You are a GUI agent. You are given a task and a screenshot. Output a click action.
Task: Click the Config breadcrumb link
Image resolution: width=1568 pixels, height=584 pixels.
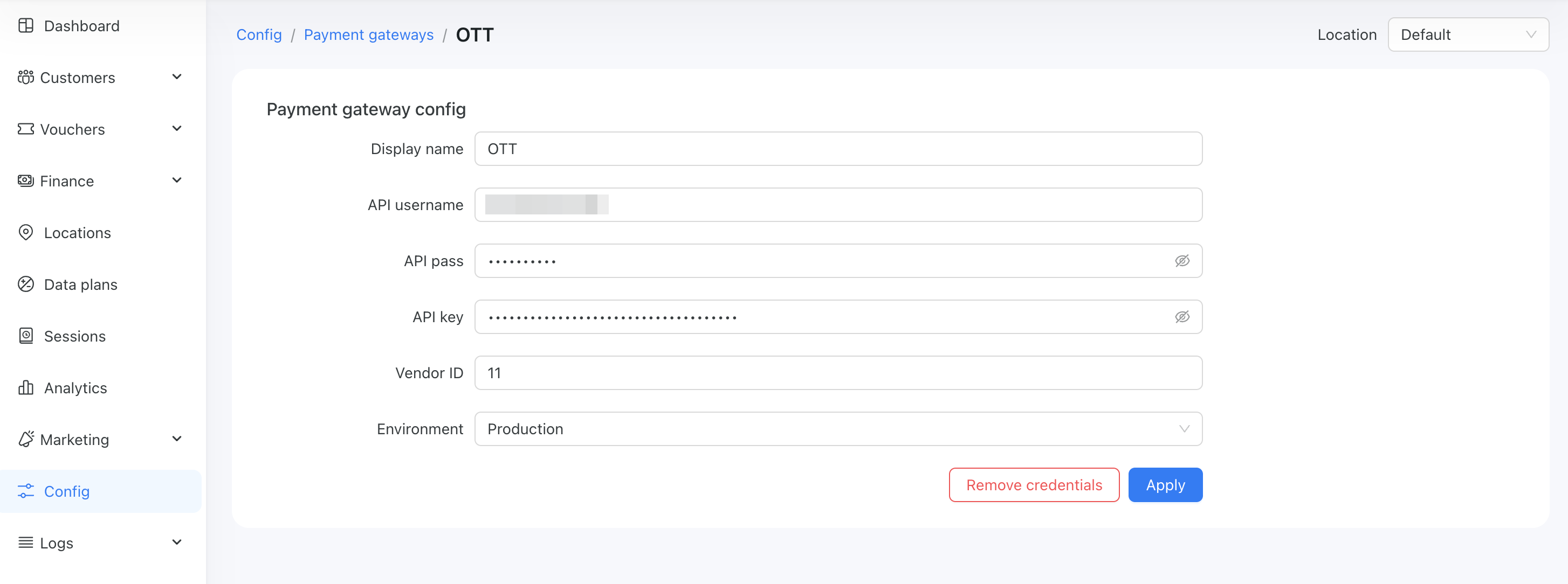point(259,34)
